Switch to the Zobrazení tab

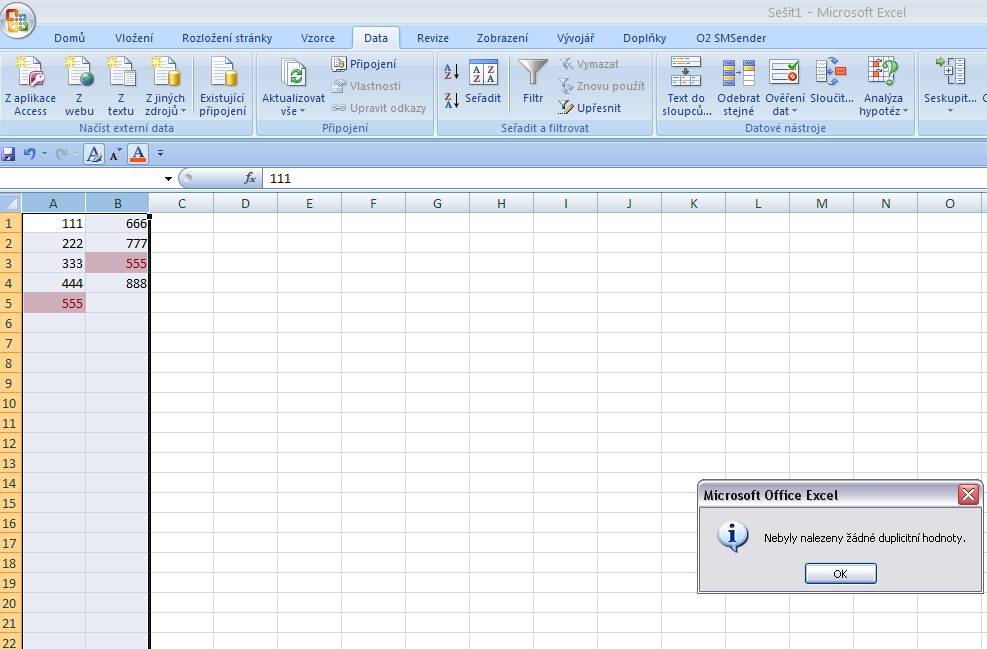(x=502, y=38)
